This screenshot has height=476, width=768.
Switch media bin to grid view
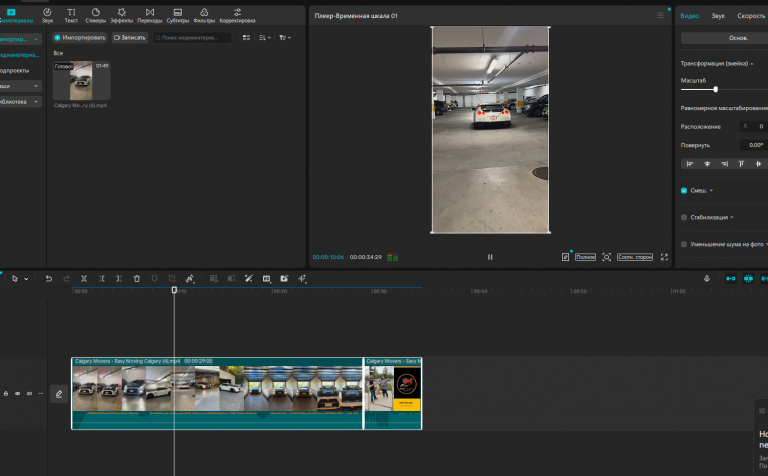tap(246, 38)
